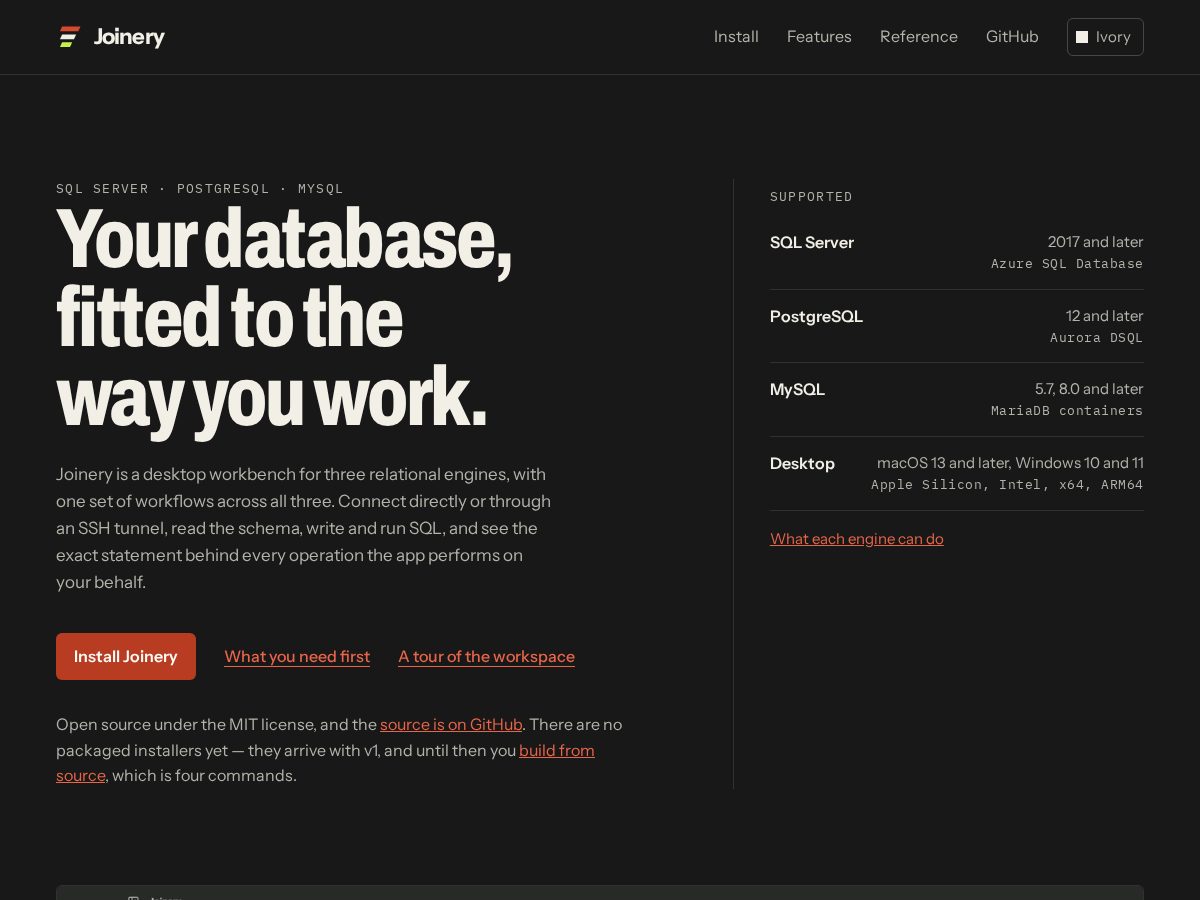
Task: Click the Ivory color swatch square
Action: click(x=1082, y=37)
